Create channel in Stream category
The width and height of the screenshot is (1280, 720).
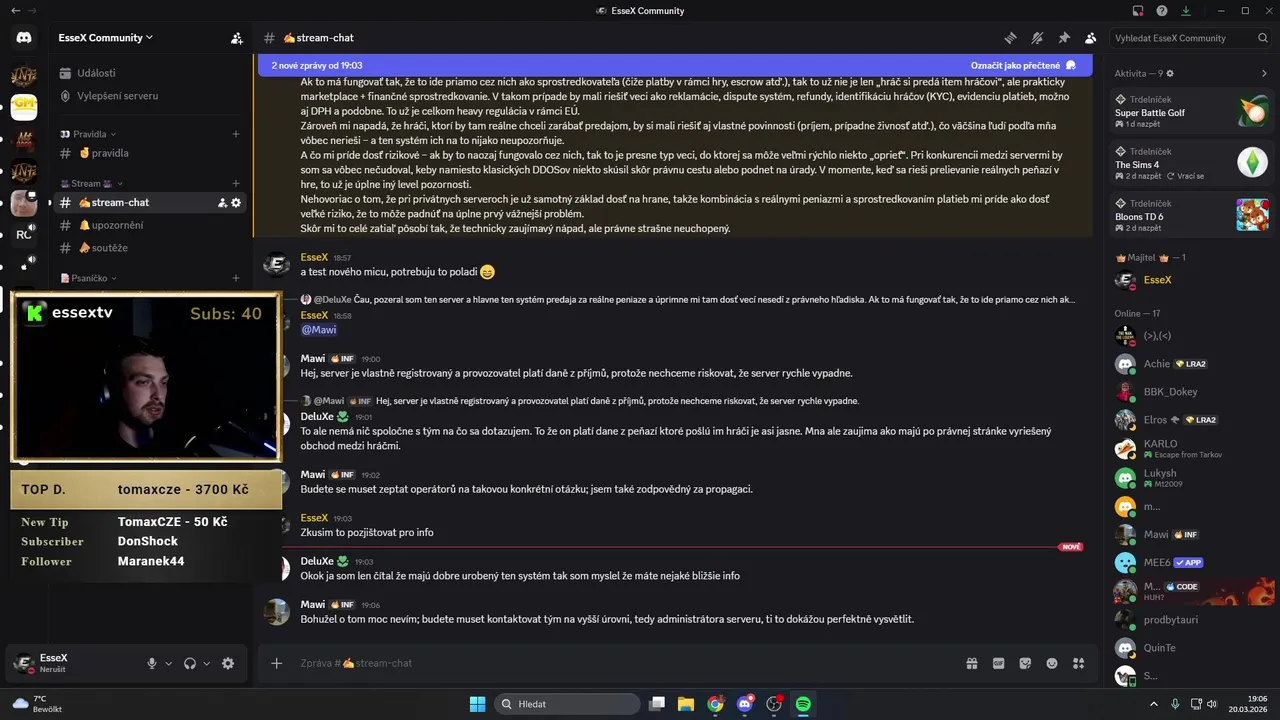(x=236, y=184)
